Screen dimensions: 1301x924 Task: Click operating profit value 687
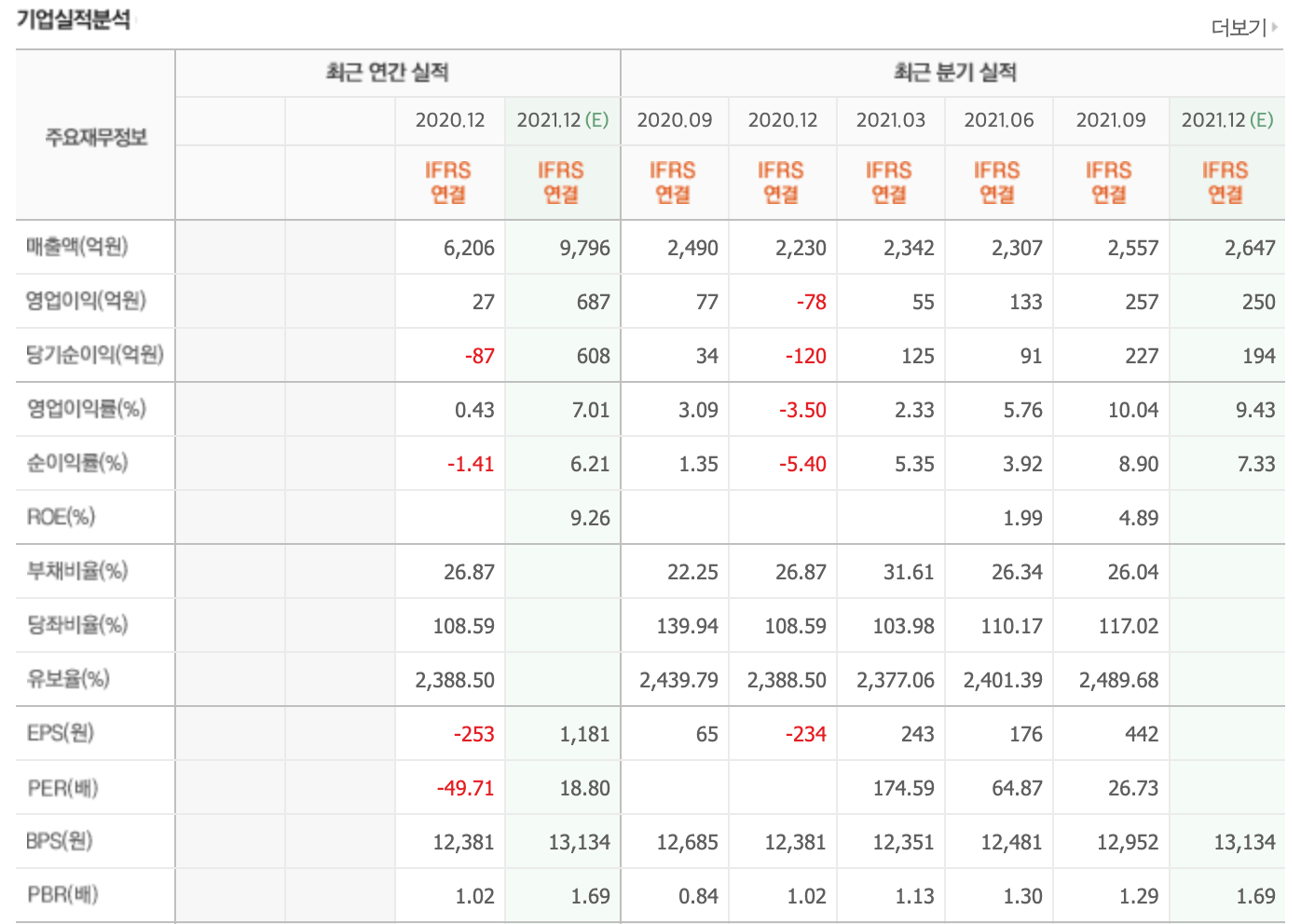(x=593, y=303)
